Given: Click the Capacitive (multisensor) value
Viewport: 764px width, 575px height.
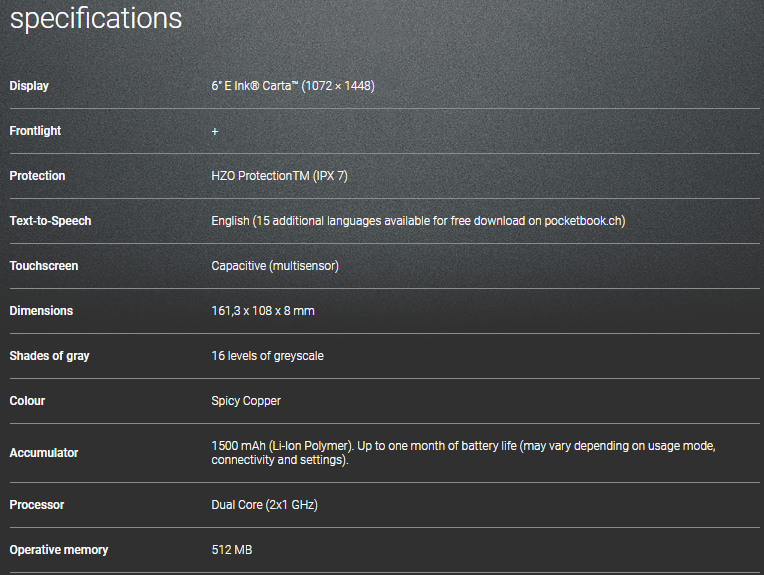Looking at the screenshot, I should pos(275,266).
